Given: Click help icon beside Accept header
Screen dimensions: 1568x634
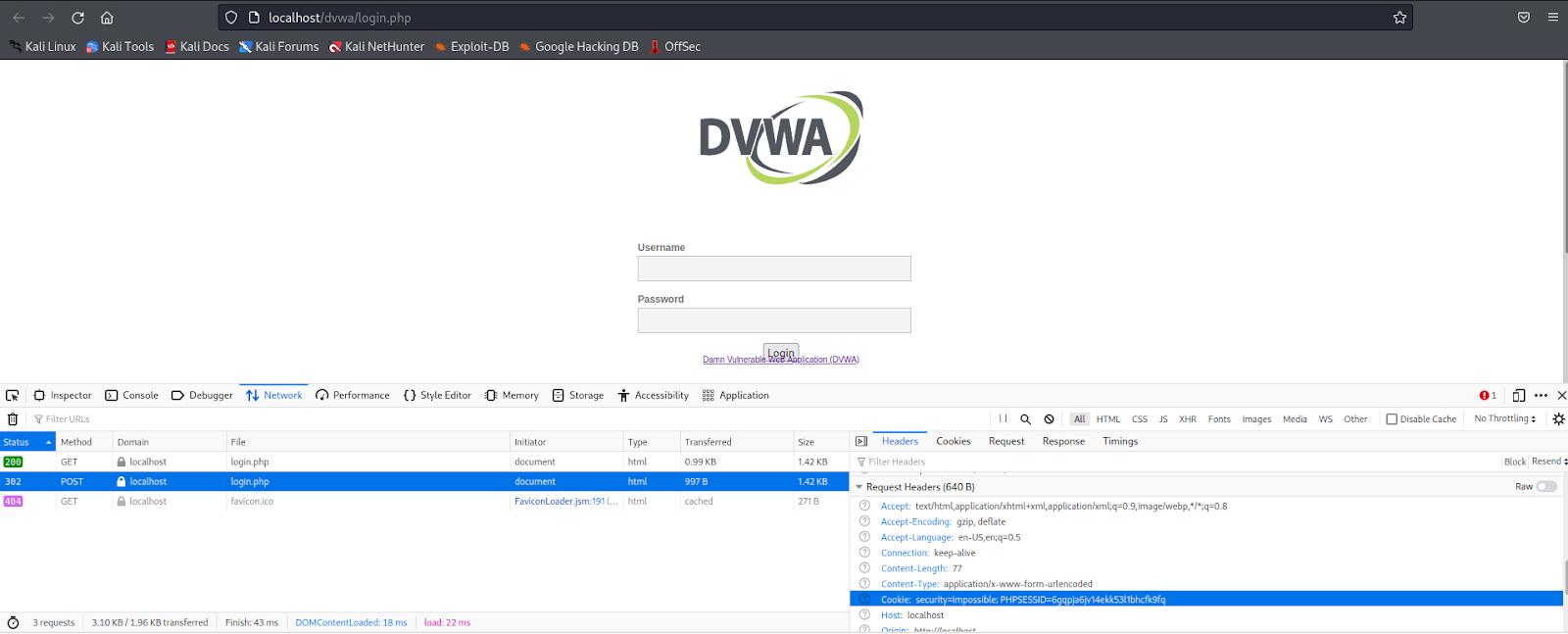Looking at the screenshot, I should click(x=864, y=507).
